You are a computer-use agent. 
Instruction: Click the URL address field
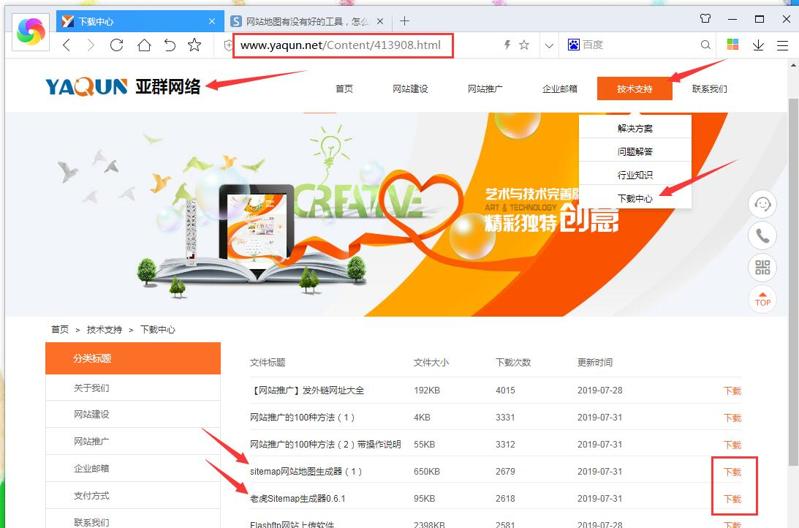coord(343,45)
